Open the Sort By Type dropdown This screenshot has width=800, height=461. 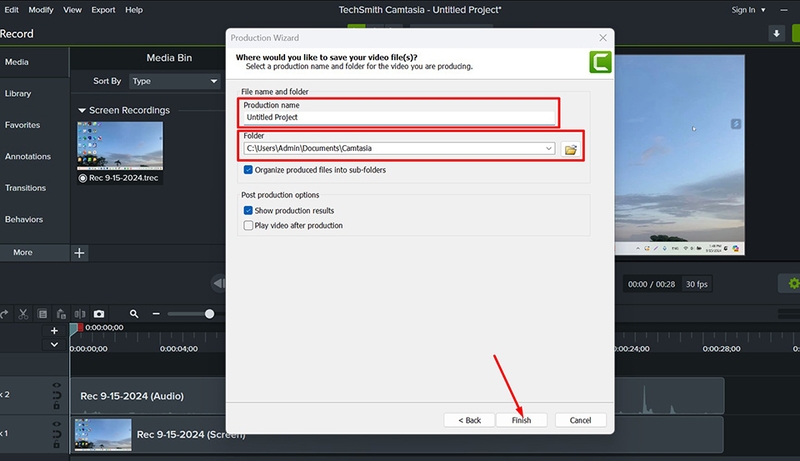pyautogui.click(x=174, y=81)
